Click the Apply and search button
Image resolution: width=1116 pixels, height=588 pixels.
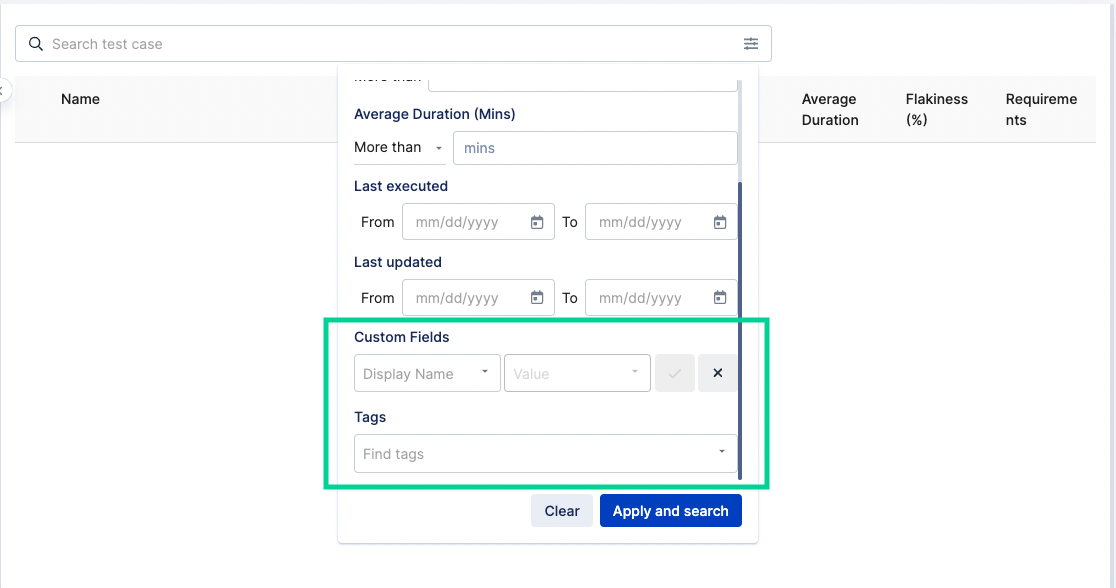pyautogui.click(x=670, y=510)
